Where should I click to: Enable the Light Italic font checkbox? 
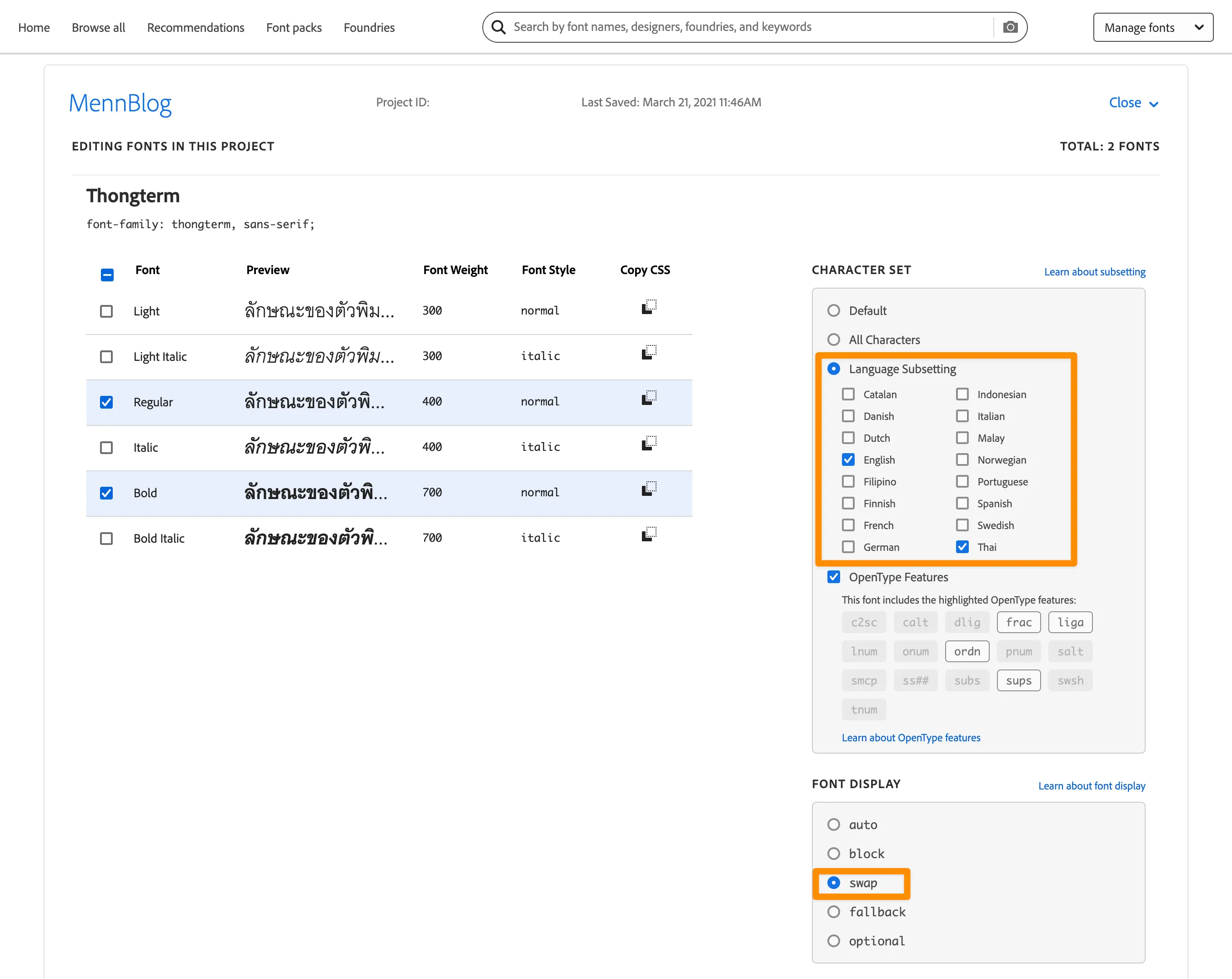[x=106, y=357]
